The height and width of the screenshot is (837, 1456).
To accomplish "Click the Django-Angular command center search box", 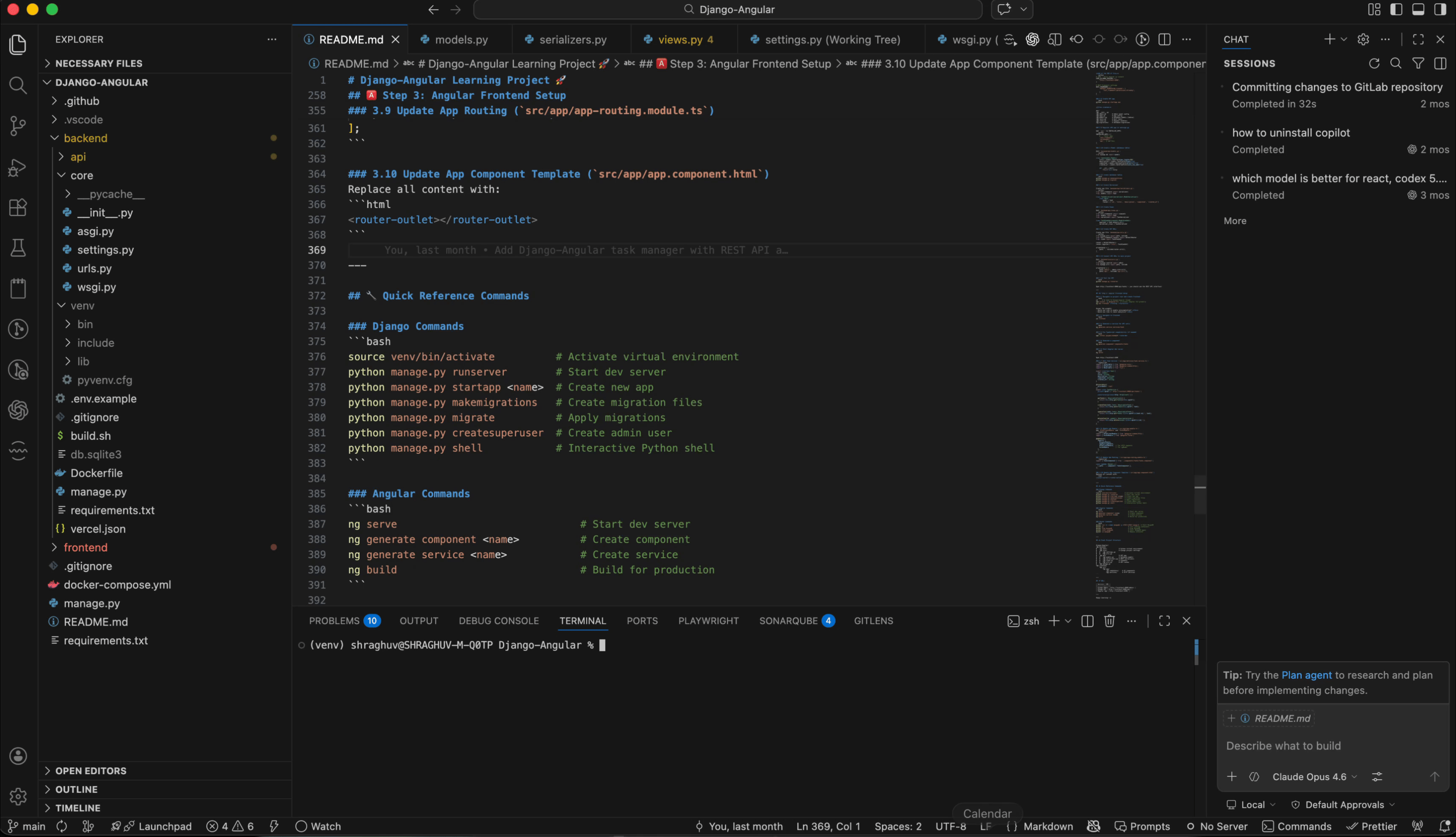I will pos(728,9).
